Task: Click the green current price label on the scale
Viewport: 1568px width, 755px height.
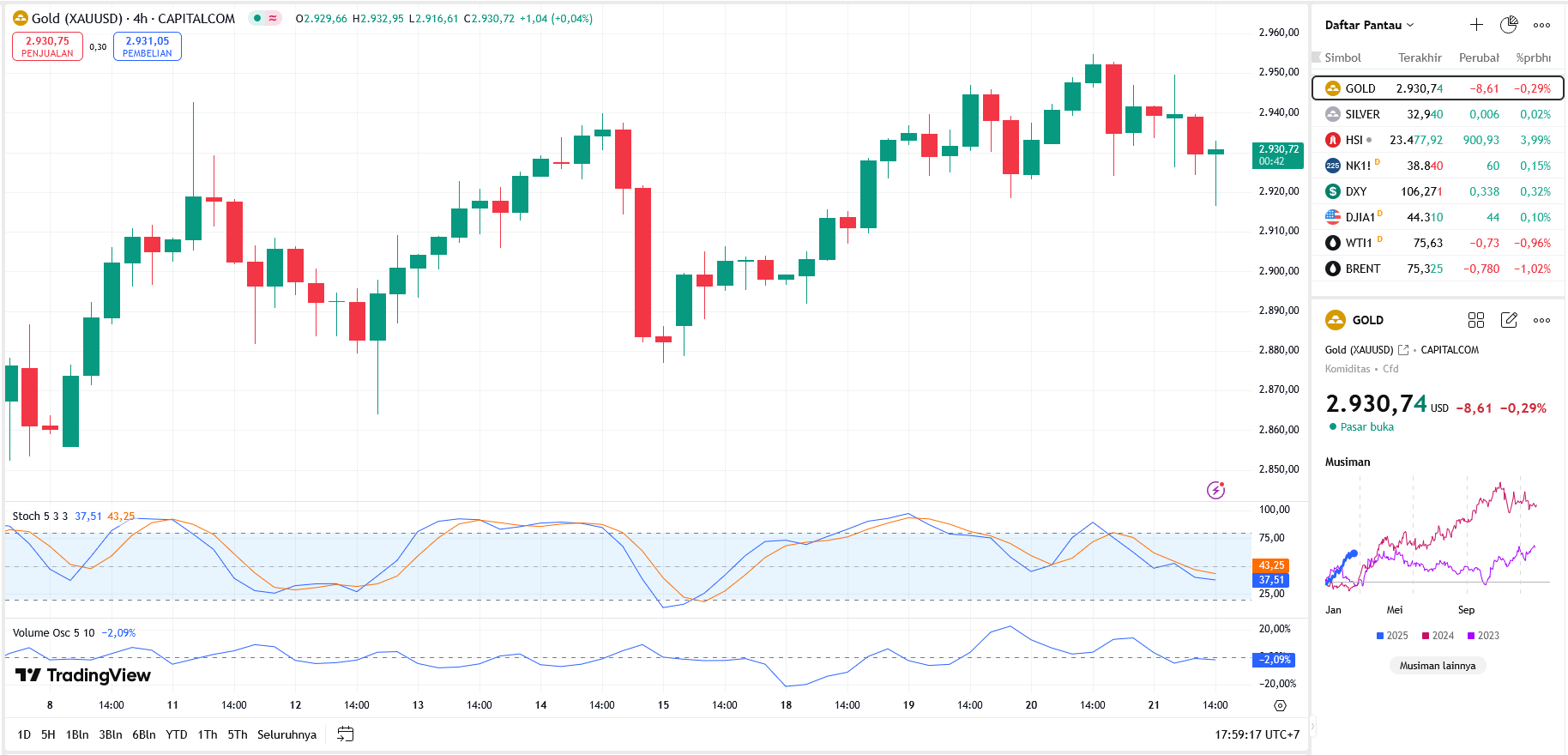Action: 1277,155
